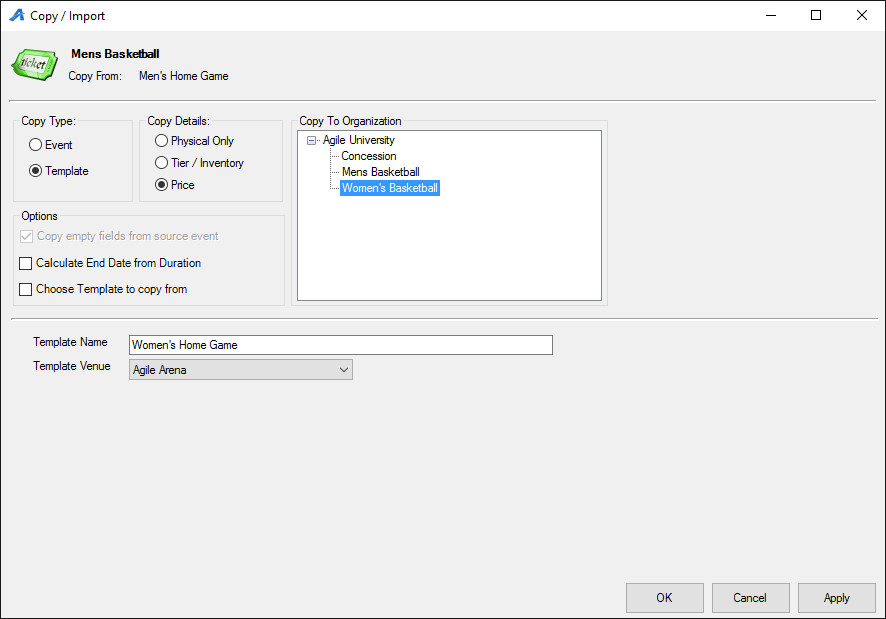Minimize the Copy / Import window
Screen dimensions: 886x619
pos(771,15)
